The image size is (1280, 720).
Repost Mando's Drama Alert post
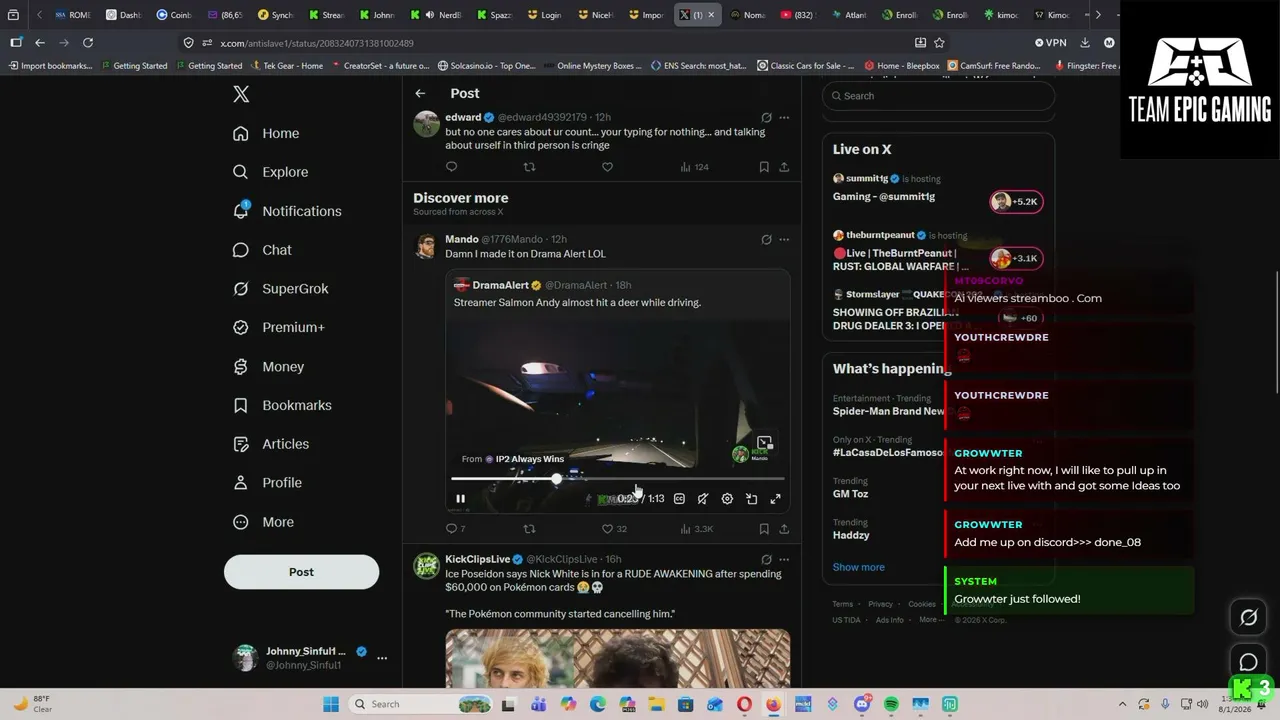pos(529,528)
